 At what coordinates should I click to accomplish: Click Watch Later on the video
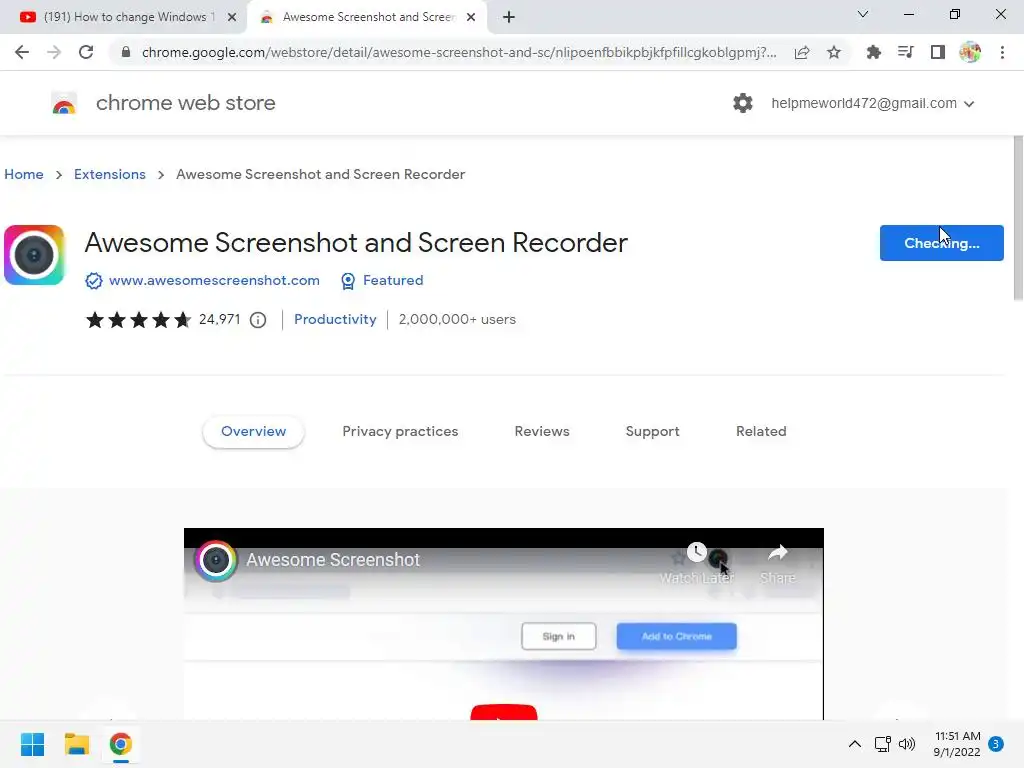pyautogui.click(x=697, y=564)
